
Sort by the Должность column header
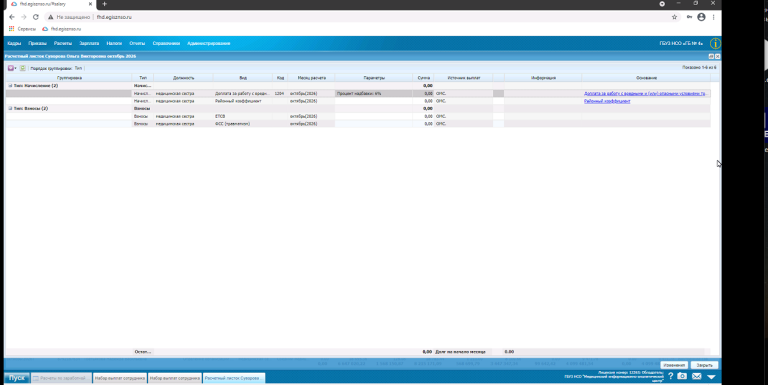point(184,78)
